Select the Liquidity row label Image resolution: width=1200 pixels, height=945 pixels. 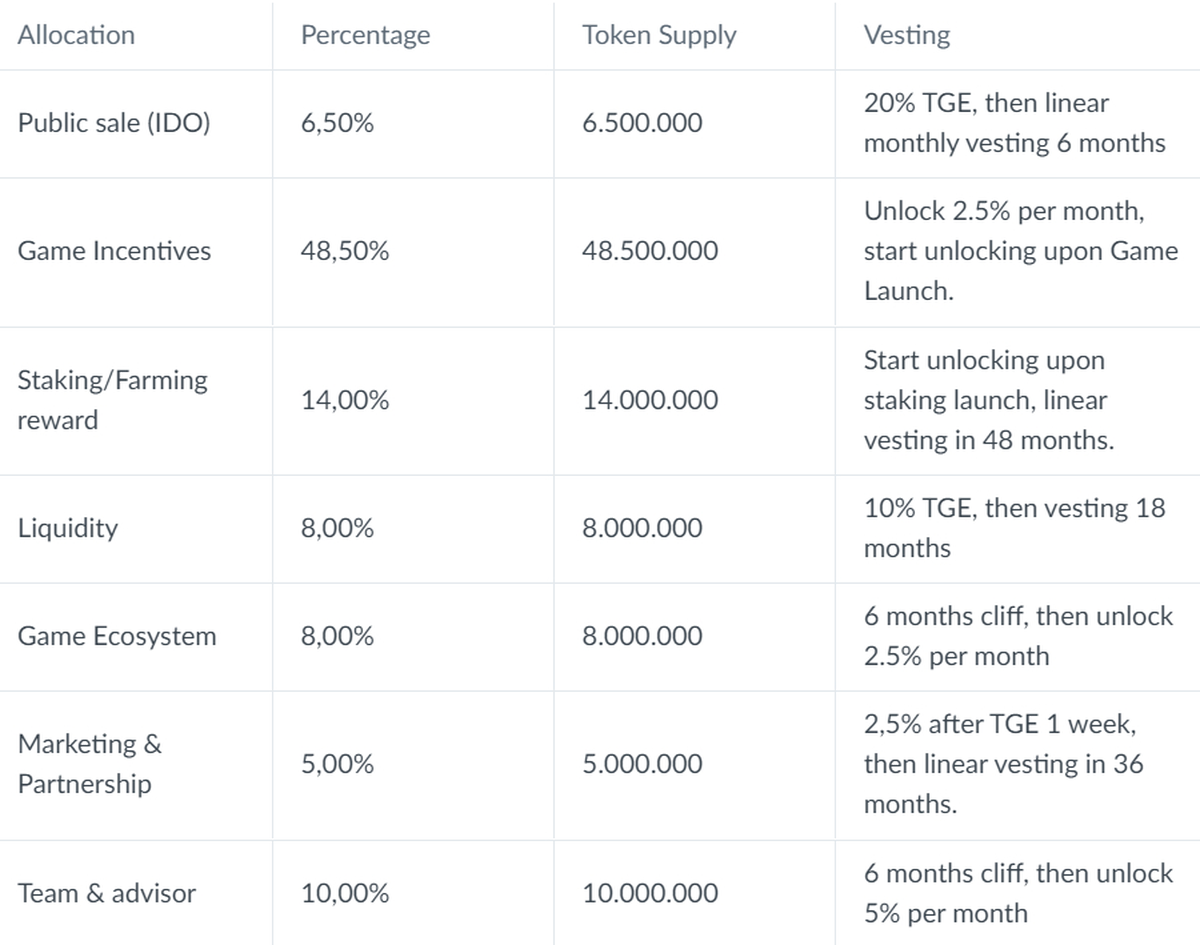click(x=67, y=528)
